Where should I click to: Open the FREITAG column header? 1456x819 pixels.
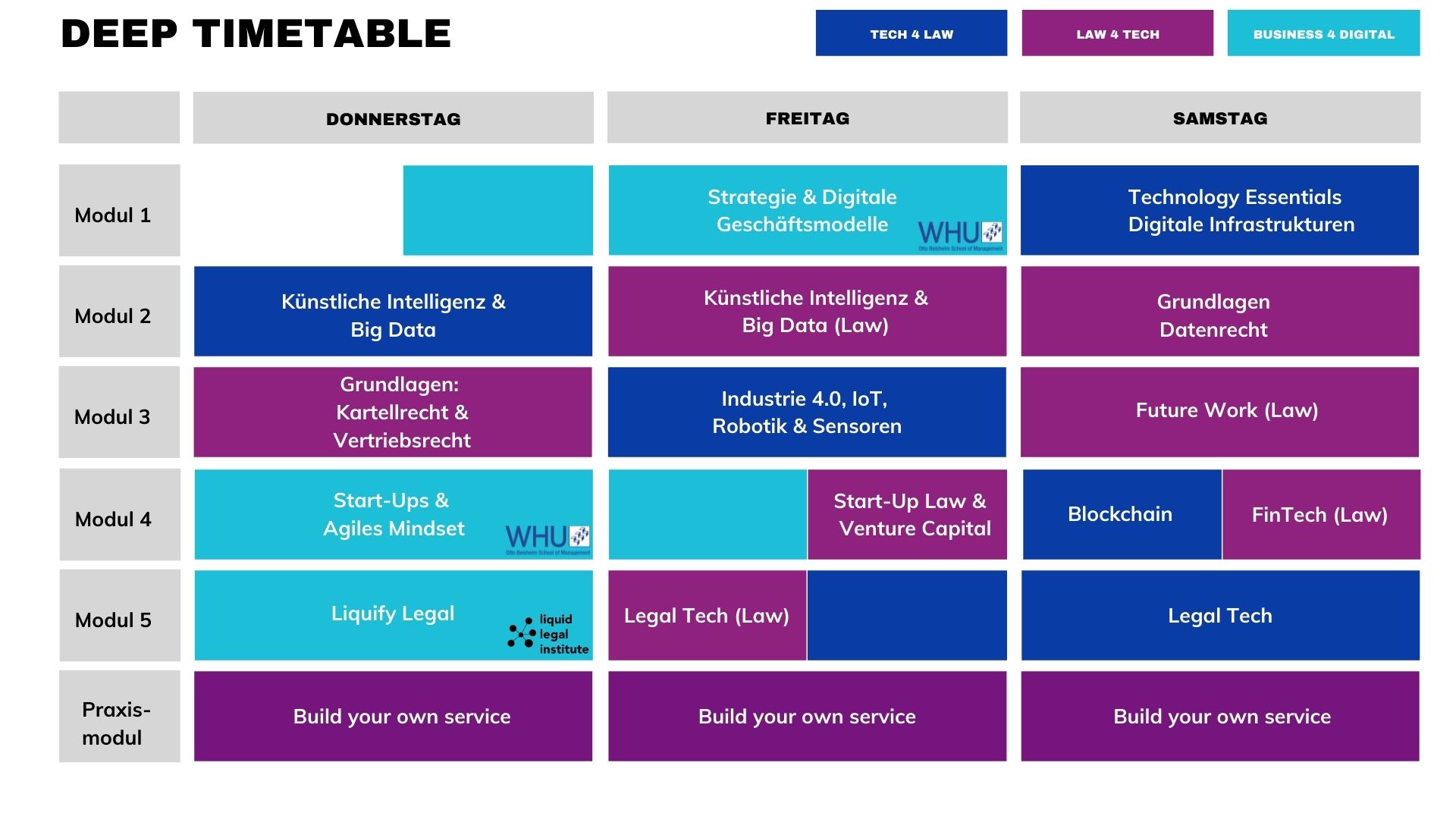(x=808, y=118)
